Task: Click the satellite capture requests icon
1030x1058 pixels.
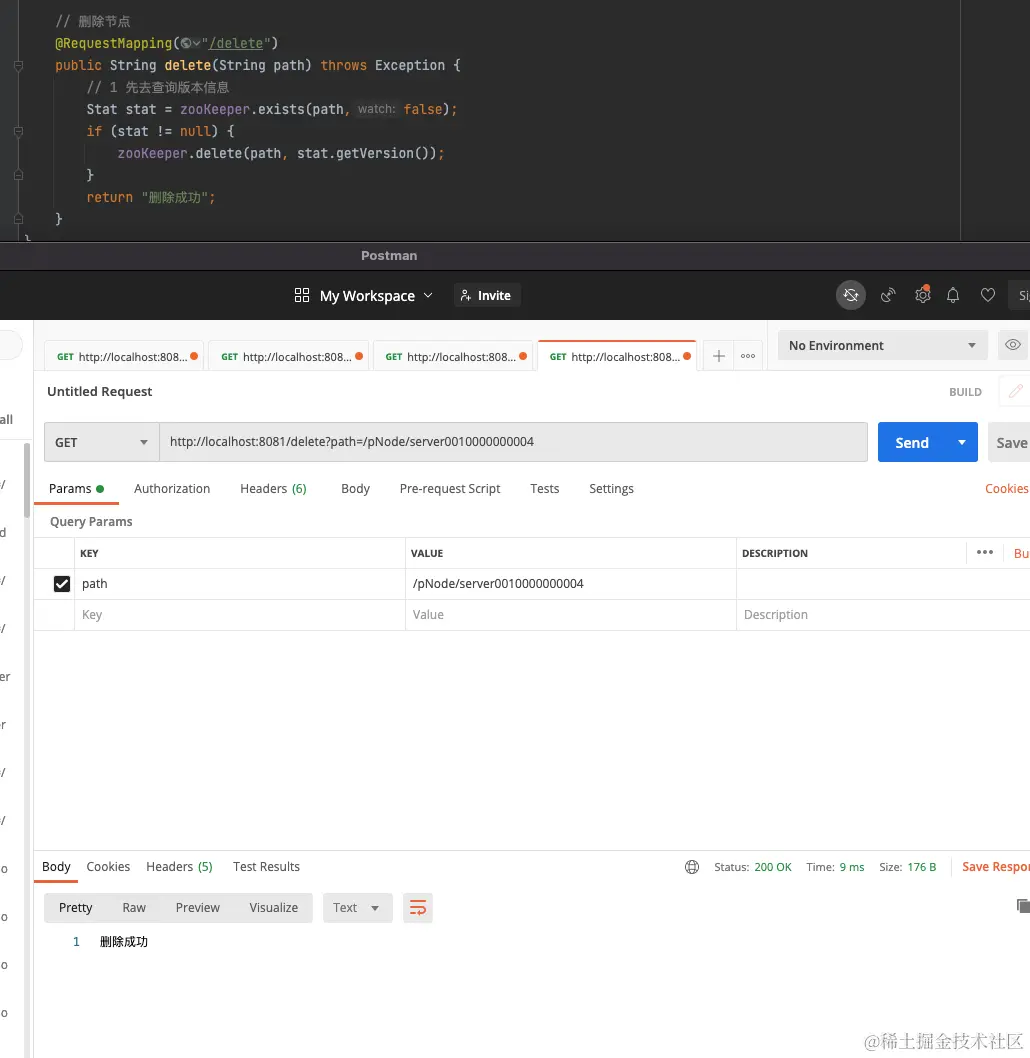Action: [888, 296]
